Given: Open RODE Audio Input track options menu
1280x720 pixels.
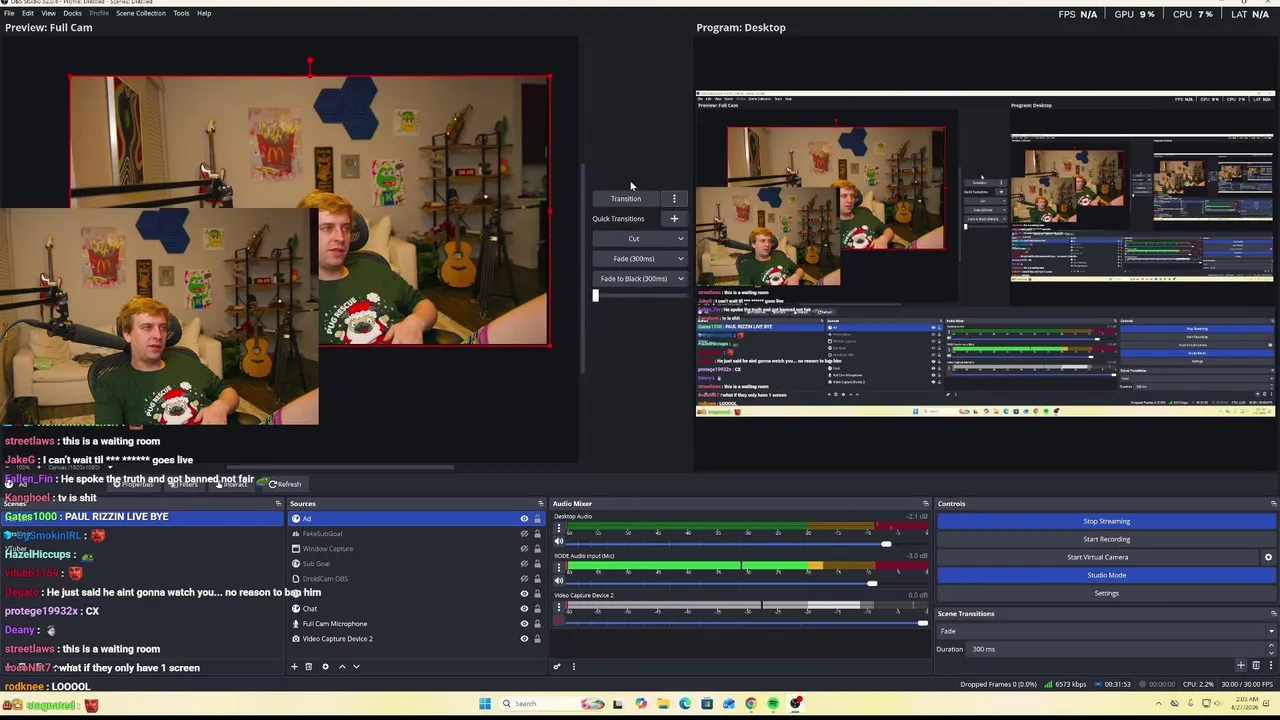Looking at the screenshot, I should point(559,568).
